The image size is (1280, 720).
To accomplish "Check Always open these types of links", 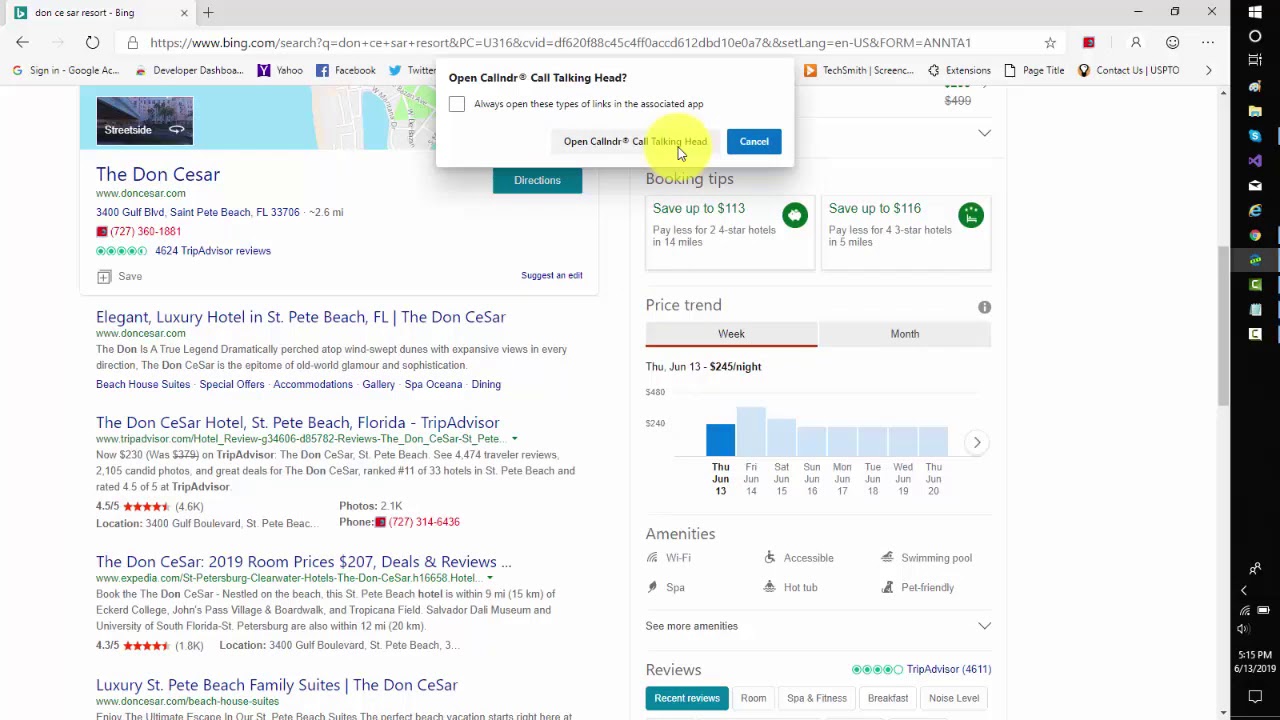I will (457, 104).
